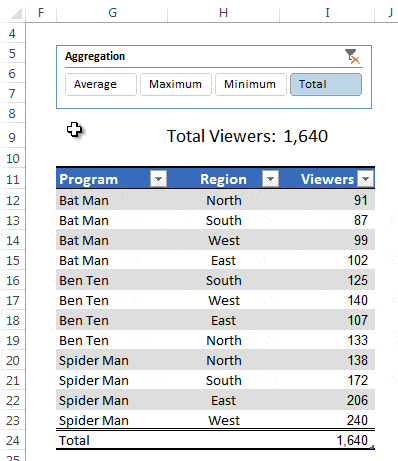The height and width of the screenshot is (461, 398).
Task: Select the Minimum slicer button
Action: (251, 85)
